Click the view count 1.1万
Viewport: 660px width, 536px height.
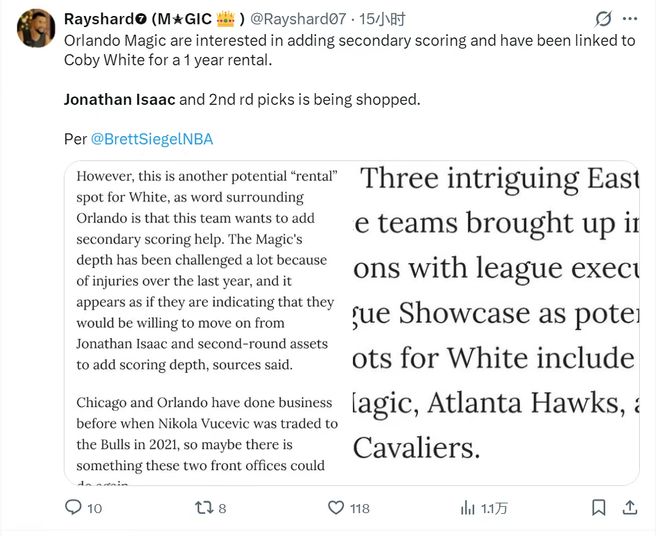[494, 509]
